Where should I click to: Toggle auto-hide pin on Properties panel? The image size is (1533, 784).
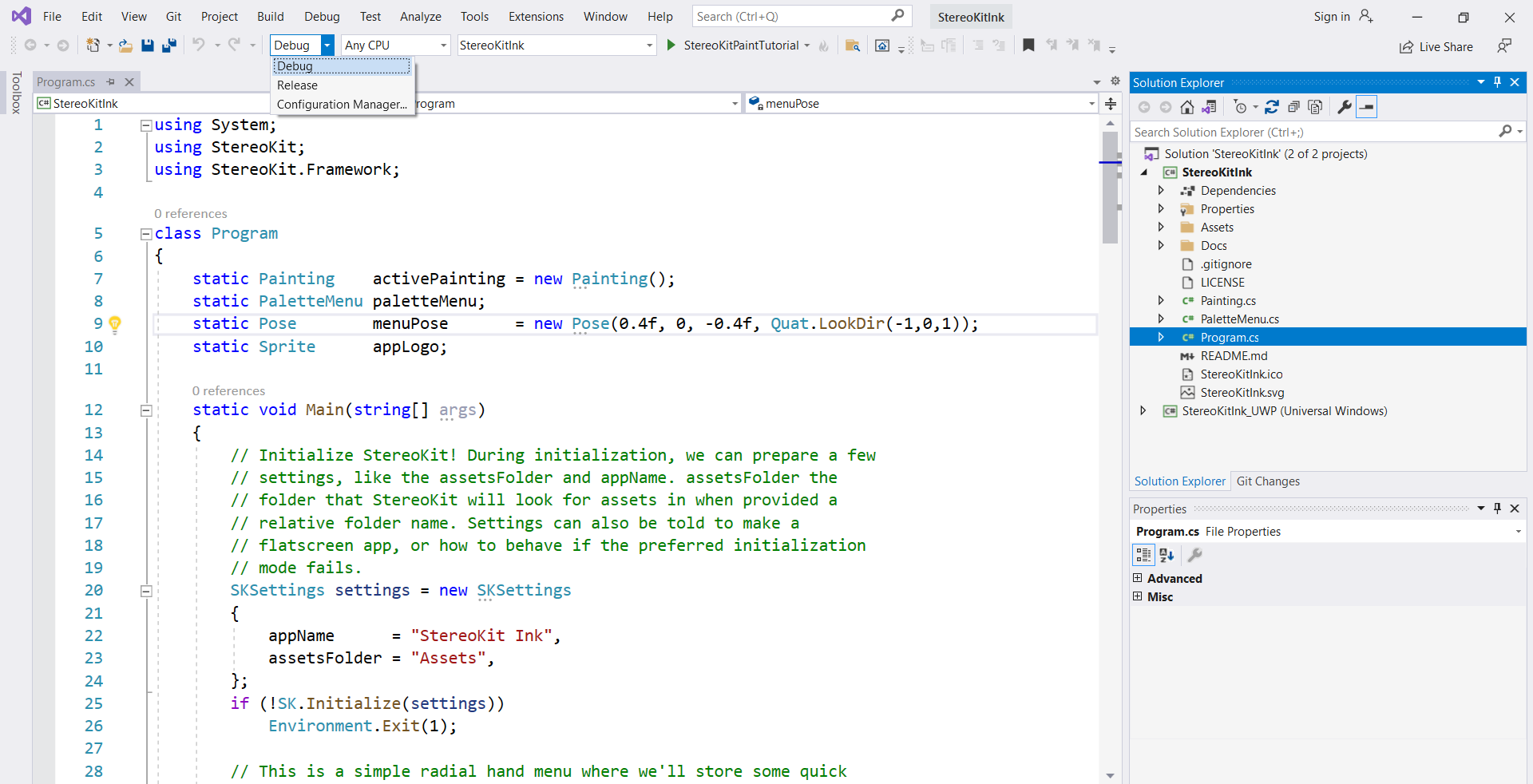coord(1498,509)
